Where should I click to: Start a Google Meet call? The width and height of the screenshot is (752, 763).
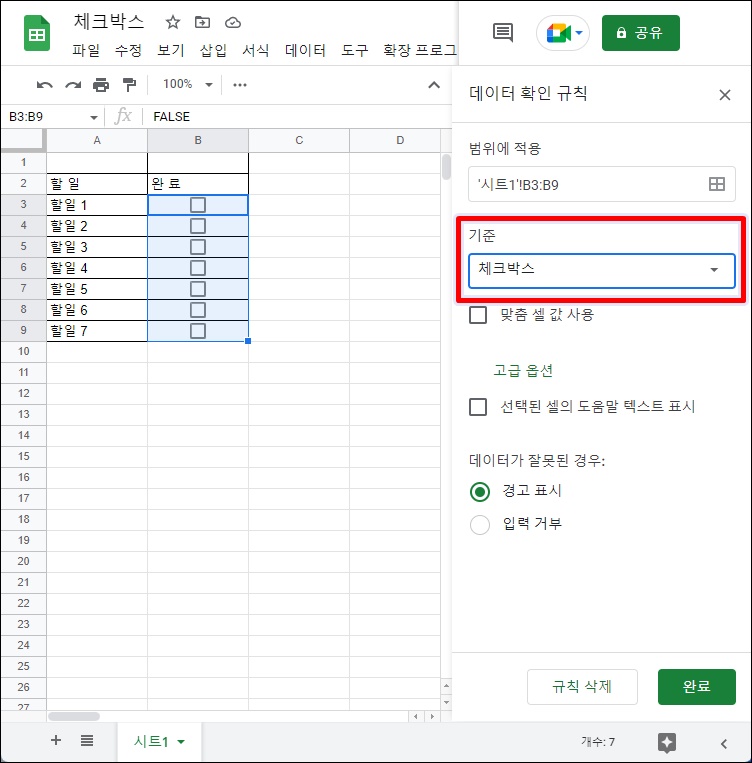[558, 33]
